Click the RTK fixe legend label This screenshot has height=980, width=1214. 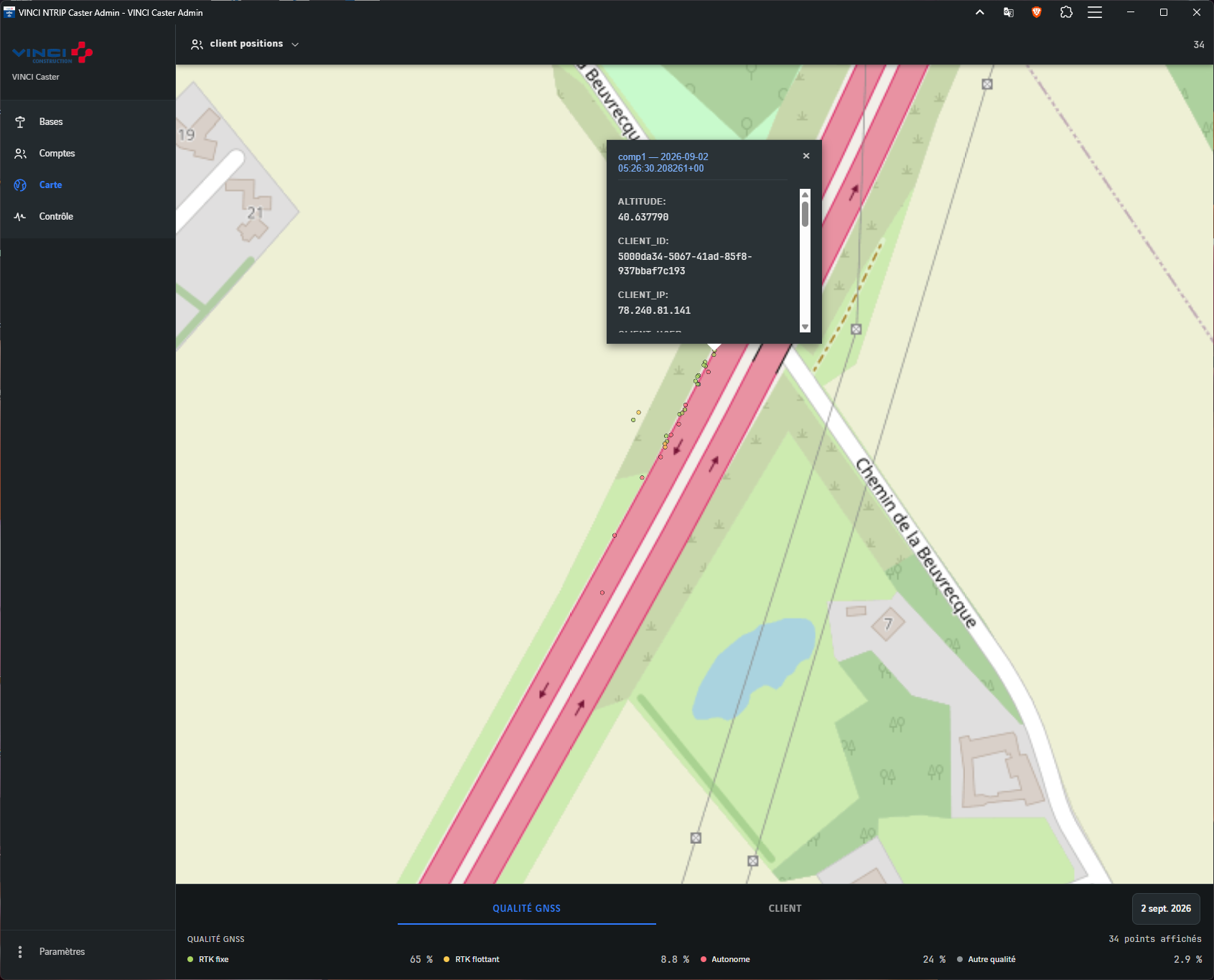tap(214, 959)
